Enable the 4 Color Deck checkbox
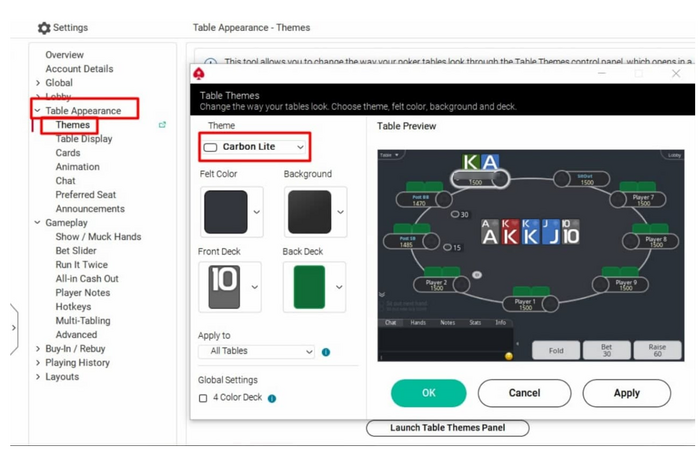The image size is (700, 458). 203,398
